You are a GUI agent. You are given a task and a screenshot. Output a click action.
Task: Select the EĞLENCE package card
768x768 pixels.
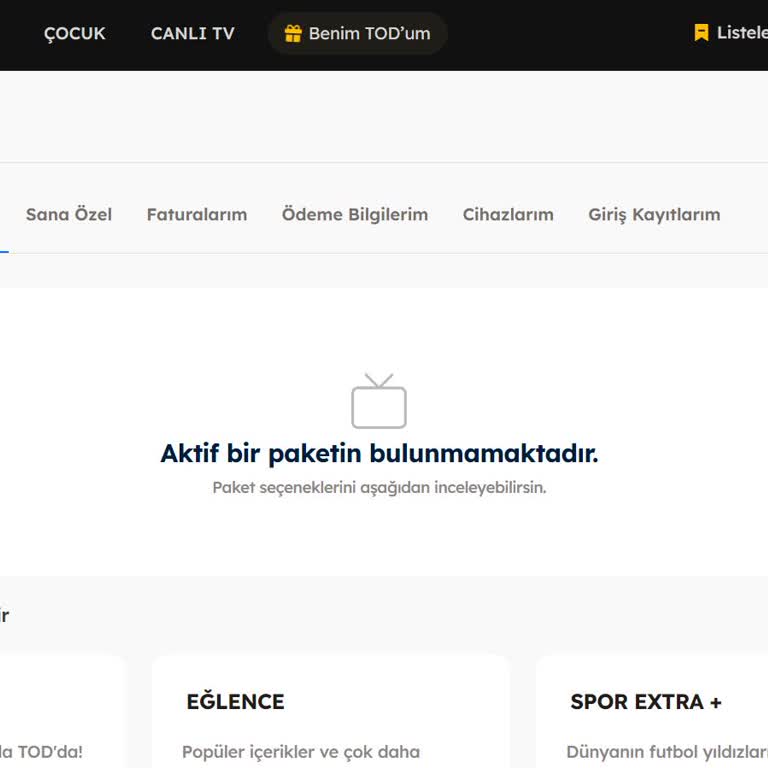[x=331, y=711]
